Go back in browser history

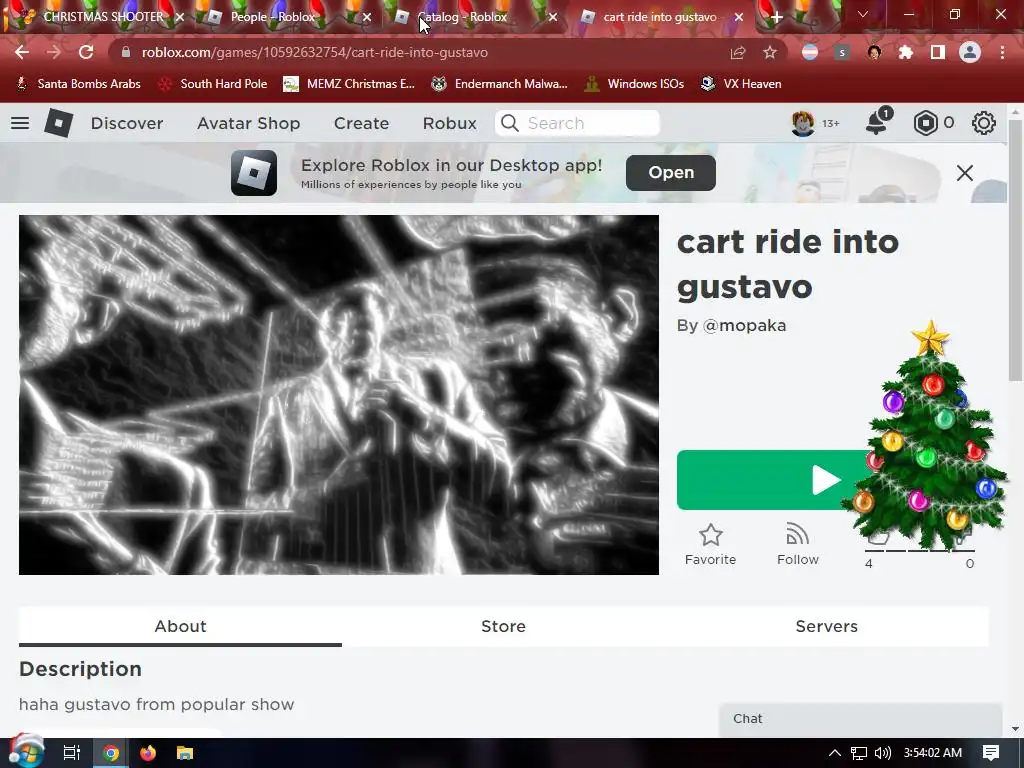coord(22,52)
